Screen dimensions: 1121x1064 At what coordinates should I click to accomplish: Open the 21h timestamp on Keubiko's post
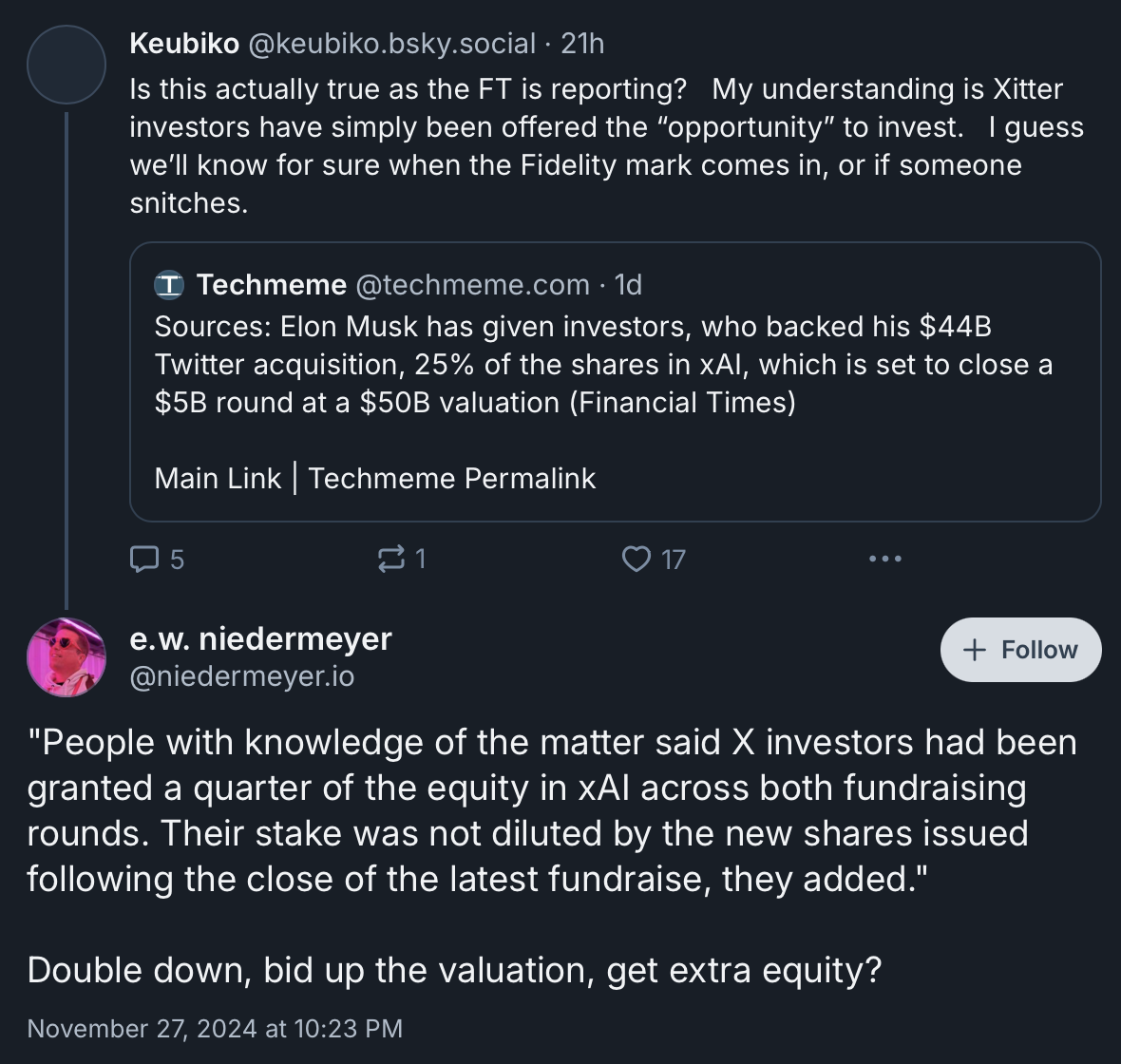[582, 44]
